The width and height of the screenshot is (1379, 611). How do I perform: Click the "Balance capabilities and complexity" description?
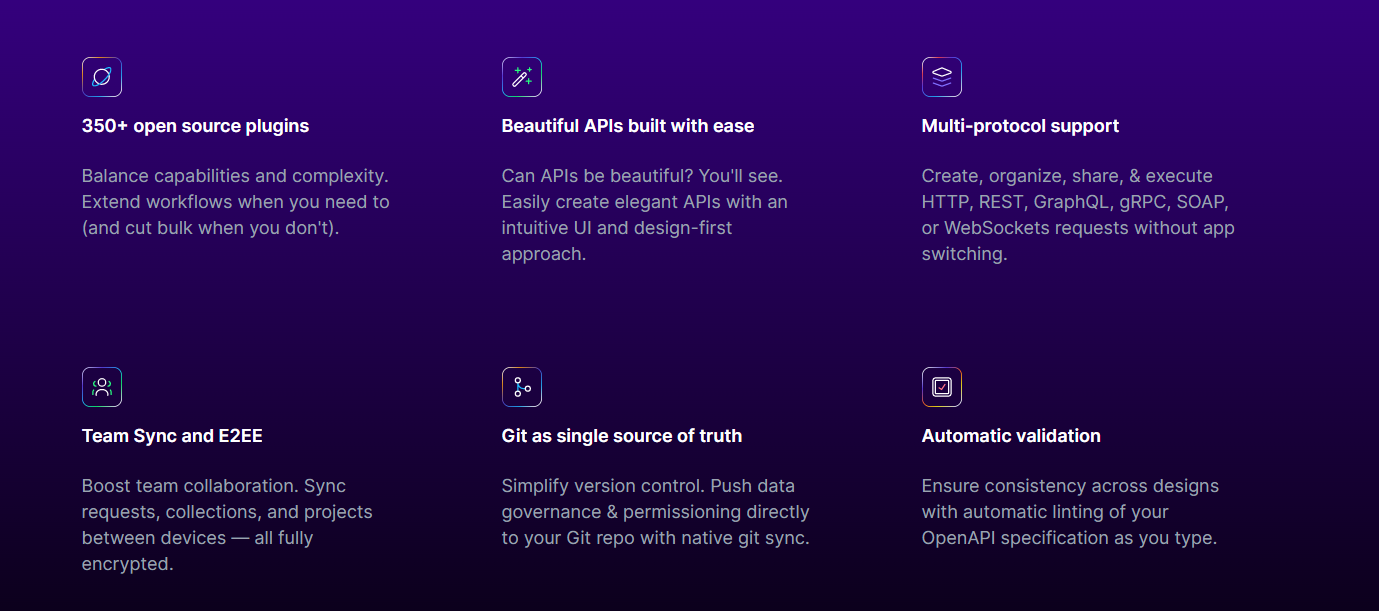coord(236,202)
